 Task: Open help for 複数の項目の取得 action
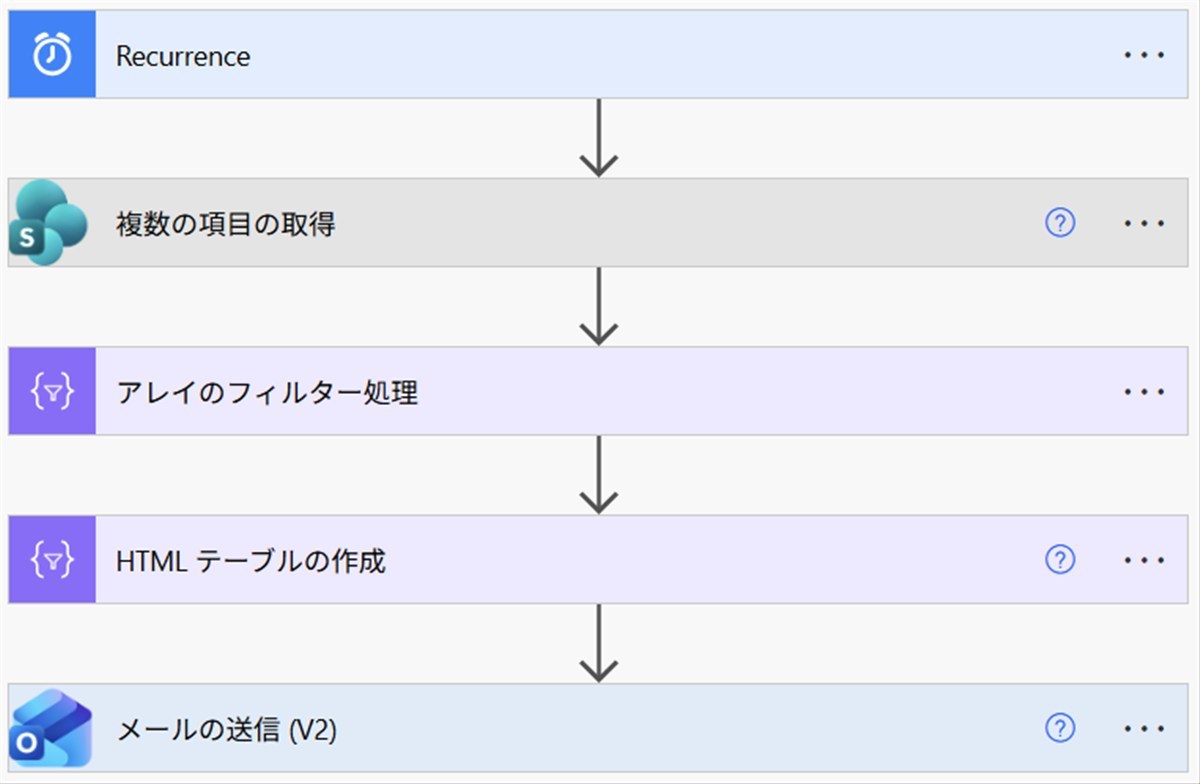pos(1059,223)
